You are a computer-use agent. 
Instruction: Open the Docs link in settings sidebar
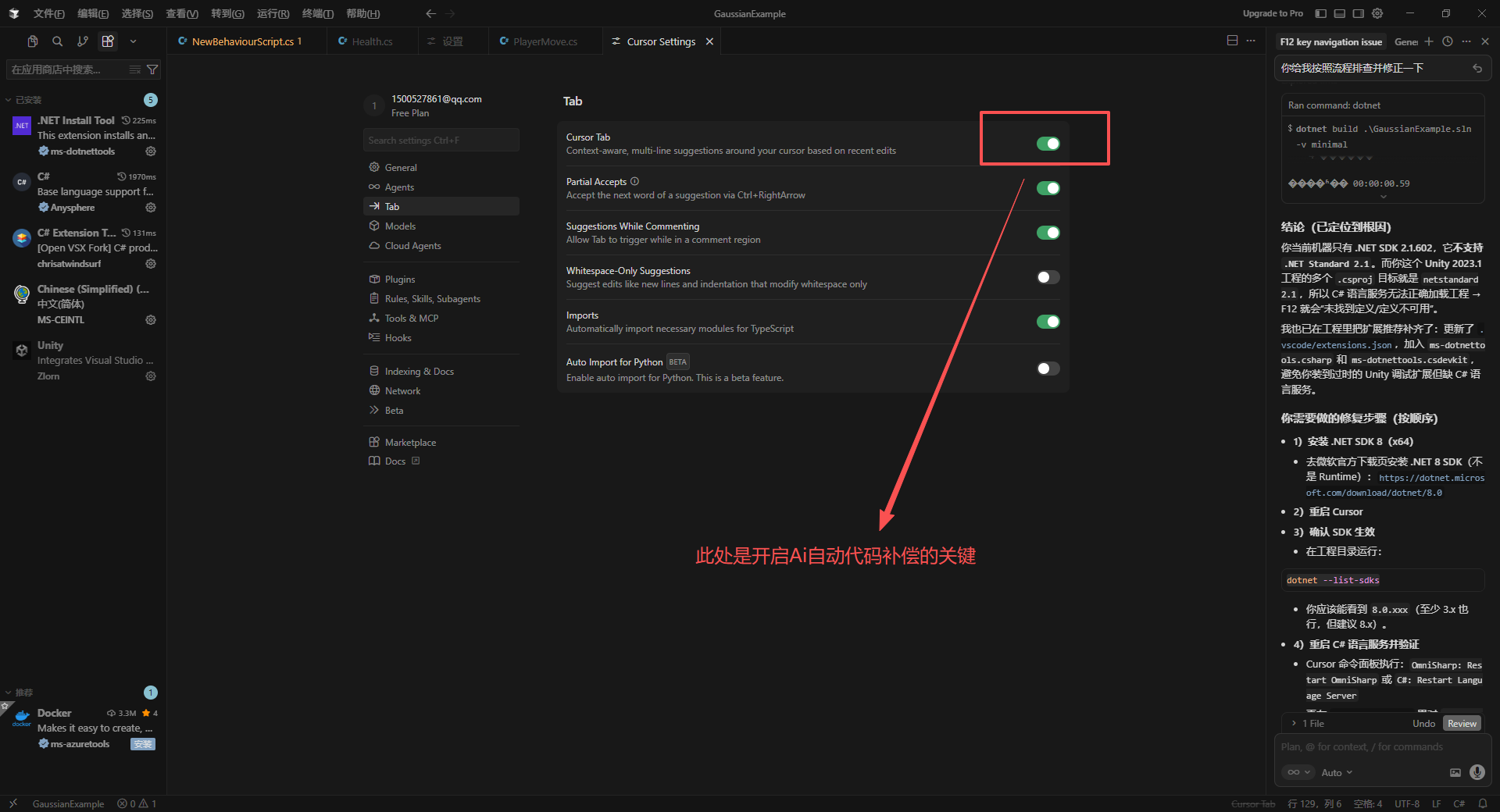coord(395,461)
